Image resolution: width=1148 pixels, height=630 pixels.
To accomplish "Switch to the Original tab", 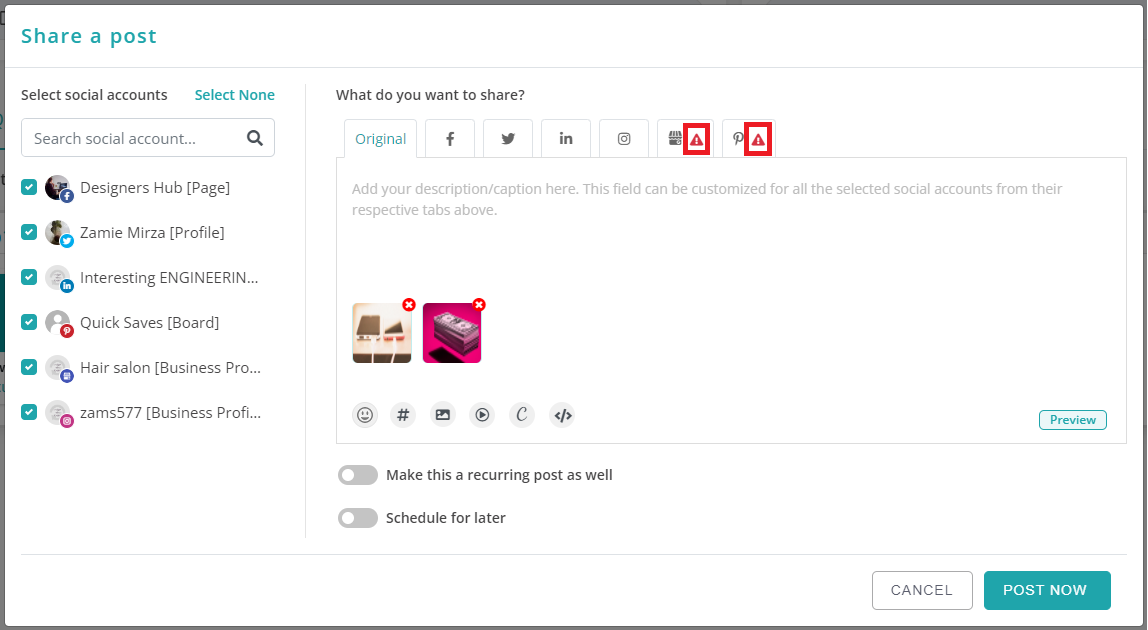I will click(x=380, y=138).
